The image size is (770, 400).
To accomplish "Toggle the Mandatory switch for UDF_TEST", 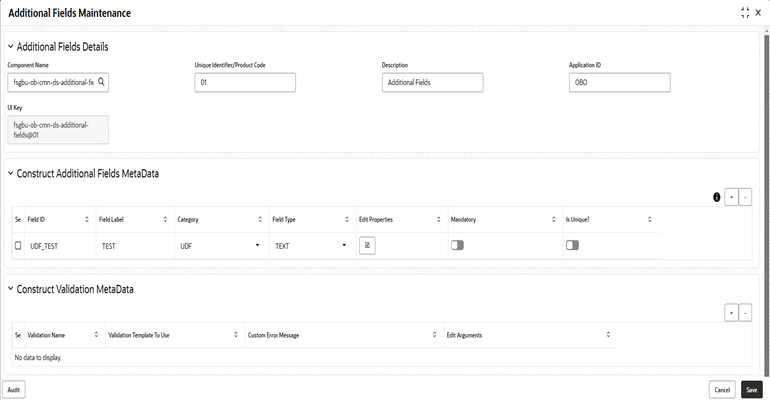I will pos(457,245).
